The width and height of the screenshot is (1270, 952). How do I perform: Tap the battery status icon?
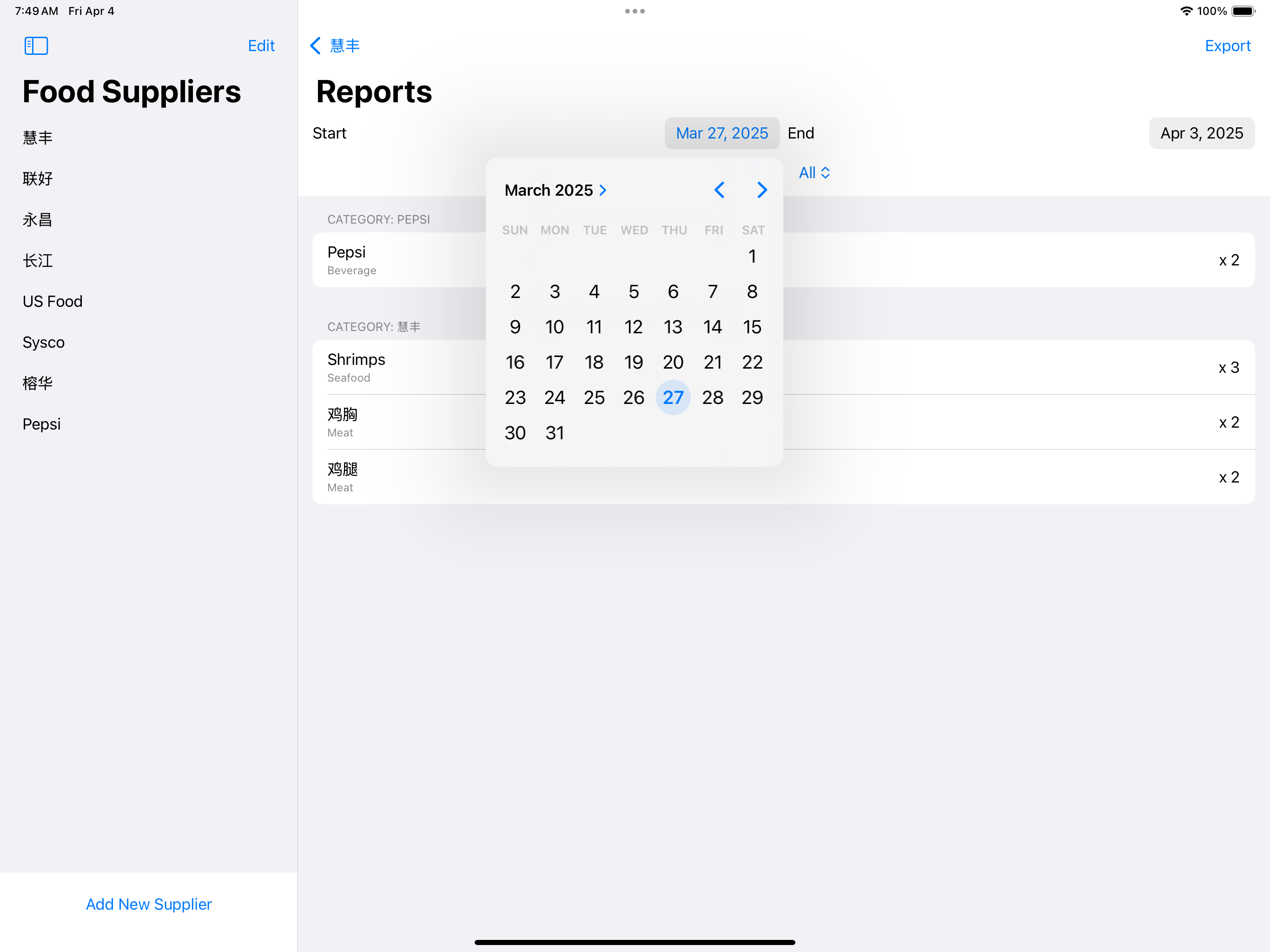coord(1244,11)
